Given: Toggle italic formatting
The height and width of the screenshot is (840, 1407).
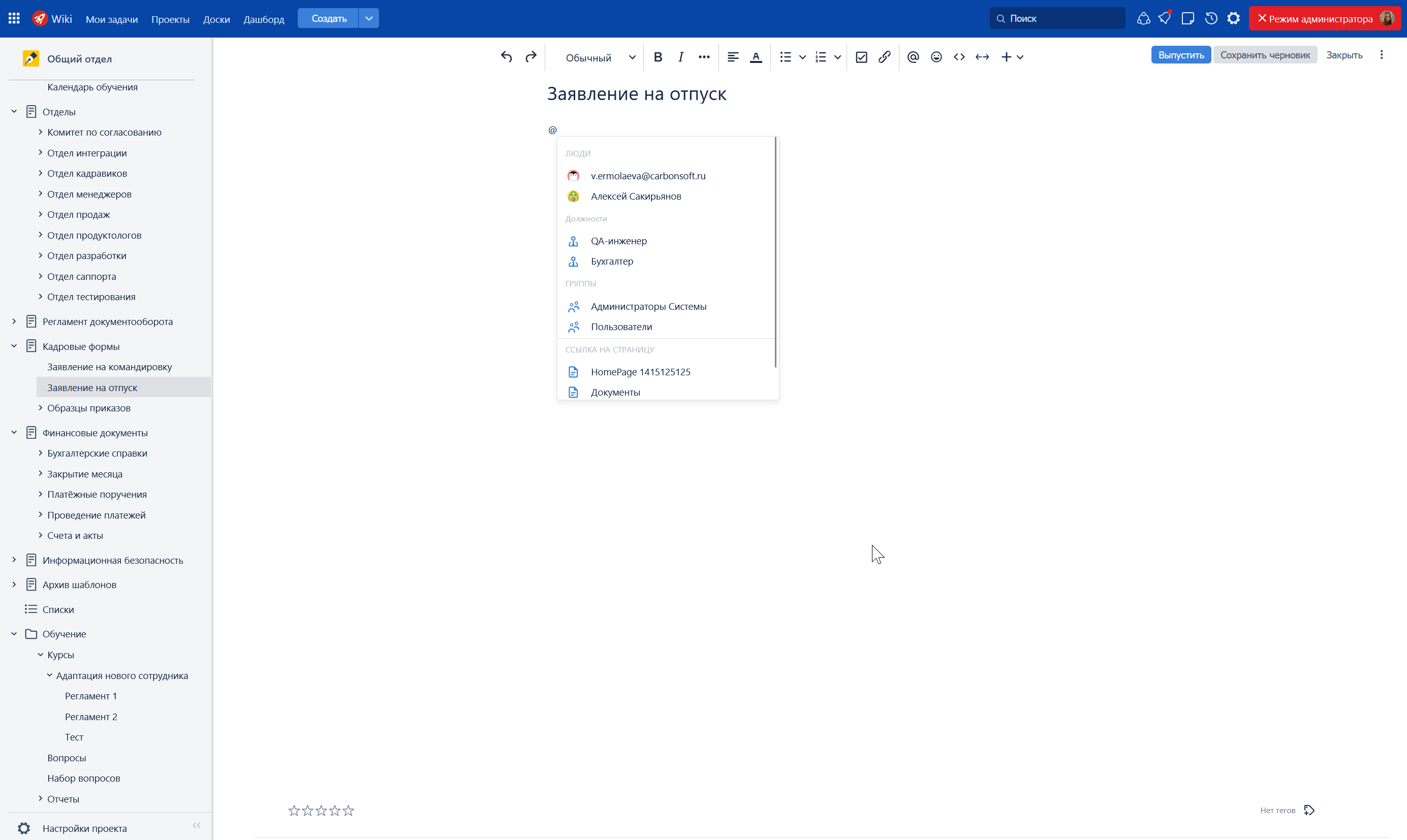Looking at the screenshot, I should (680, 56).
